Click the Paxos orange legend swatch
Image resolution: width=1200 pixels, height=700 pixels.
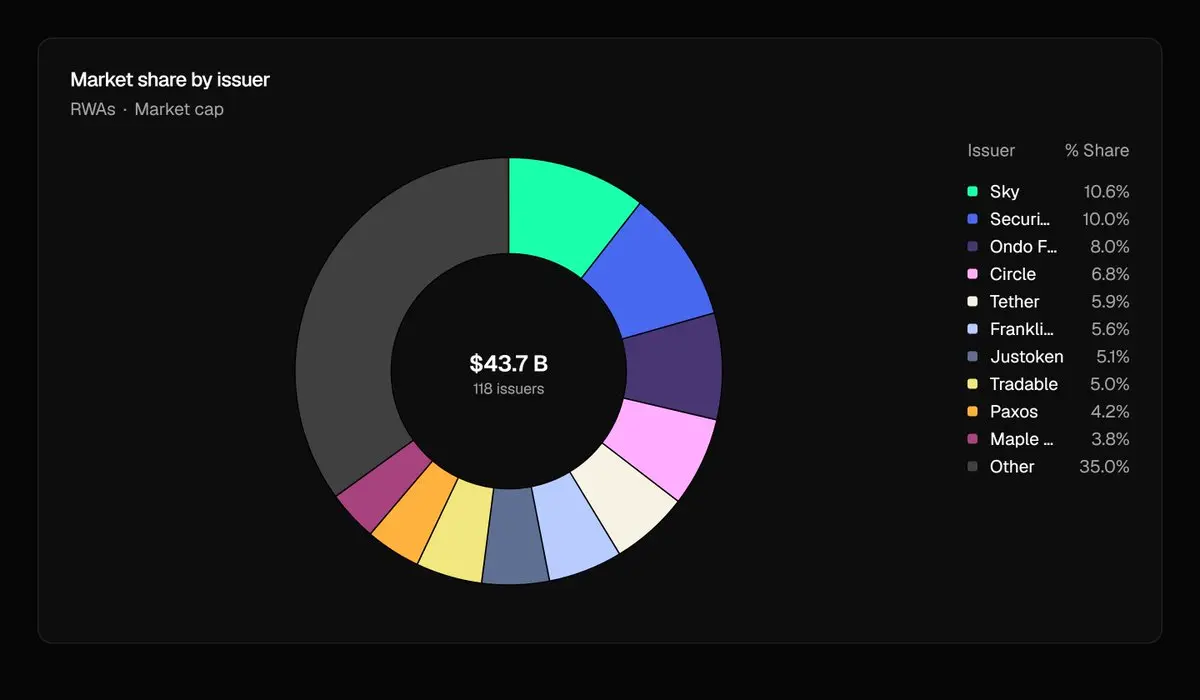click(x=972, y=412)
